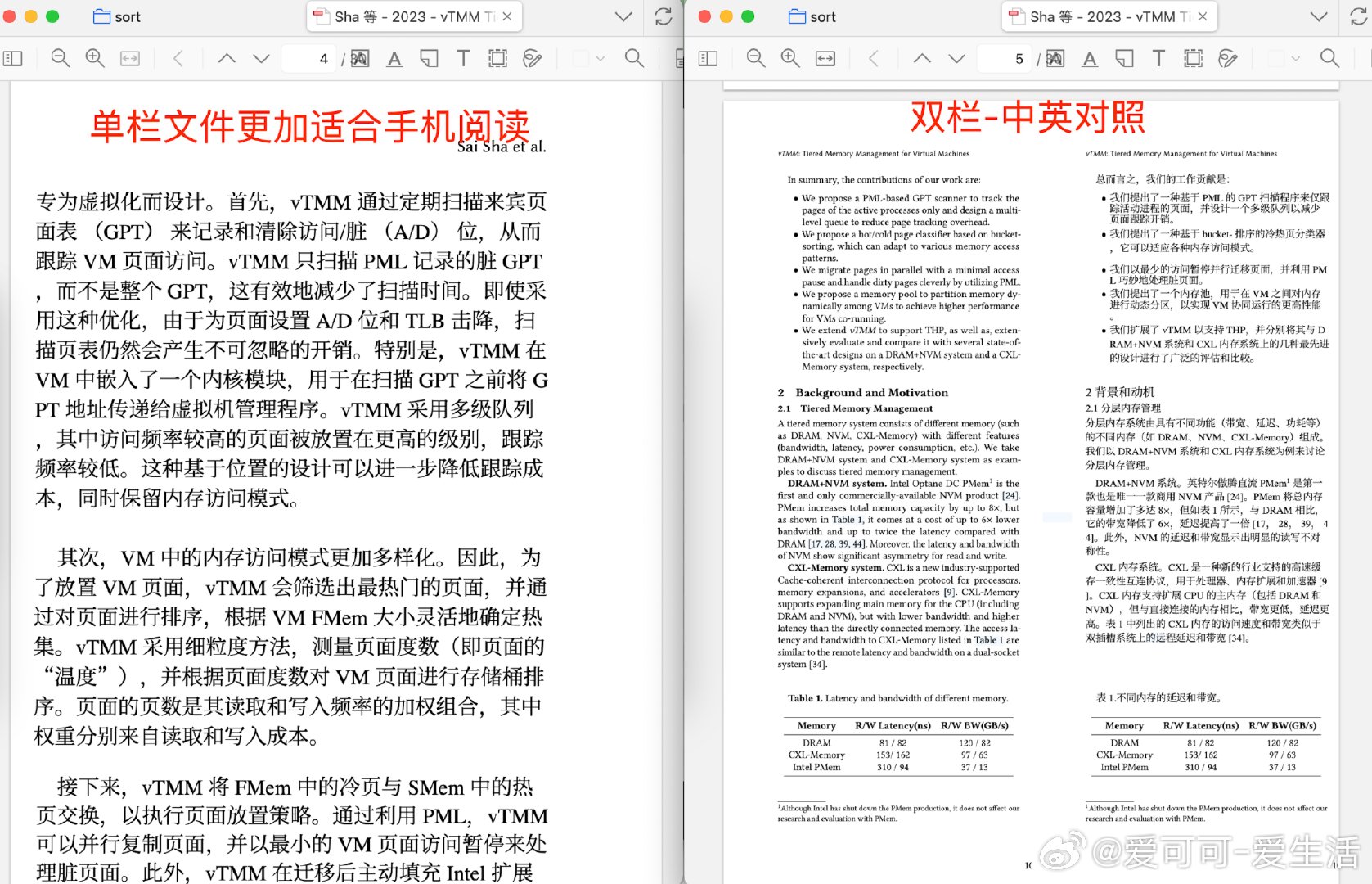
Task: Fit page to width in right window
Action: 825,58
